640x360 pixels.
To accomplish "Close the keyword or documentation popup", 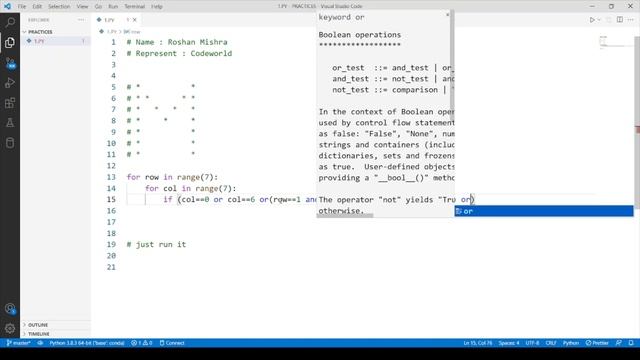I will [x=447, y=15].
